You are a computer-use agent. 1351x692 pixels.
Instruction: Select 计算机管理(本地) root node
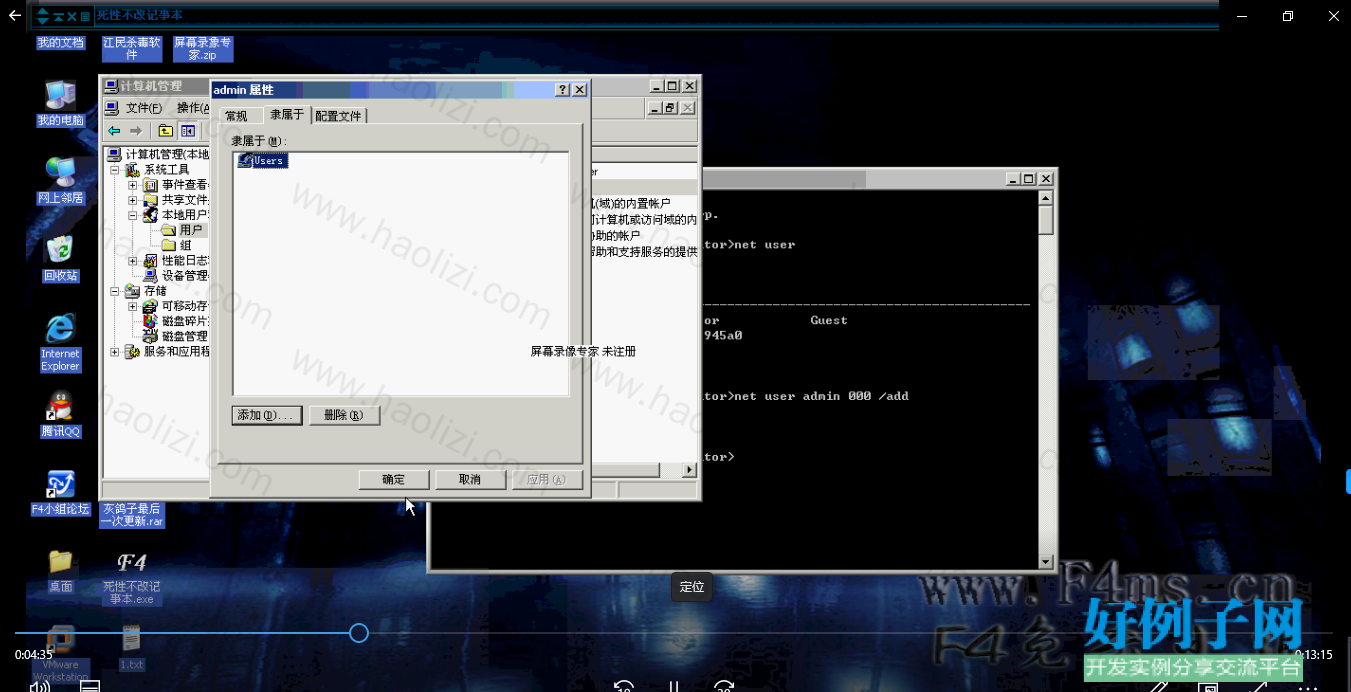tap(159, 154)
